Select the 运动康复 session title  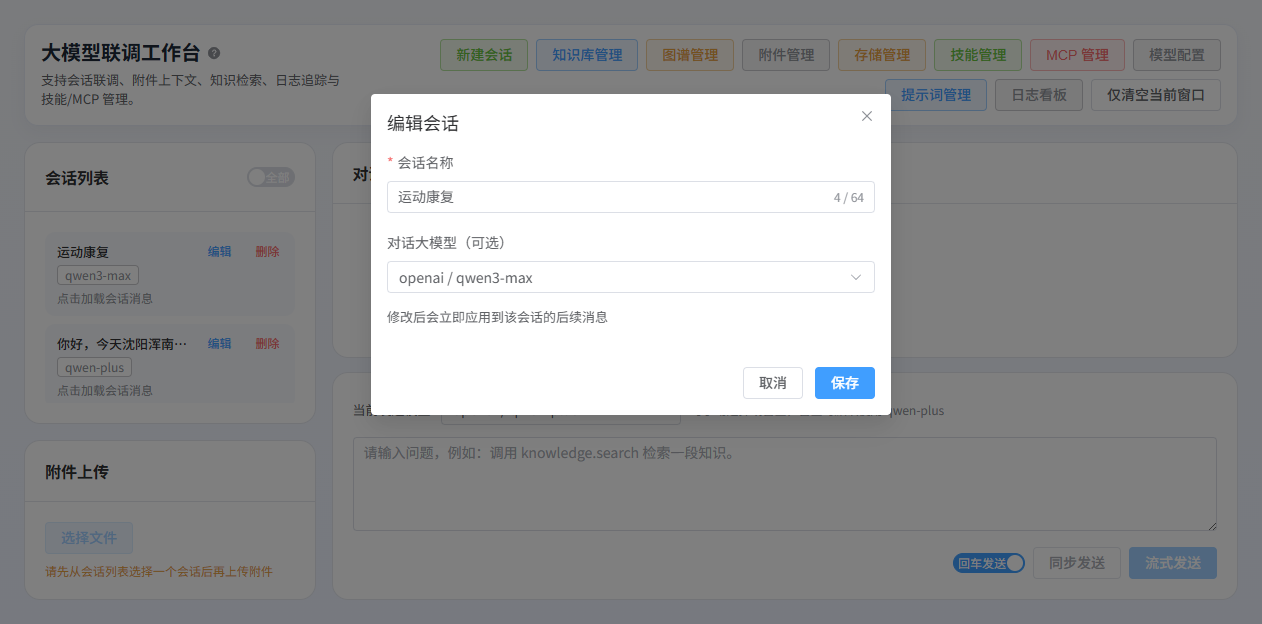coord(83,252)
